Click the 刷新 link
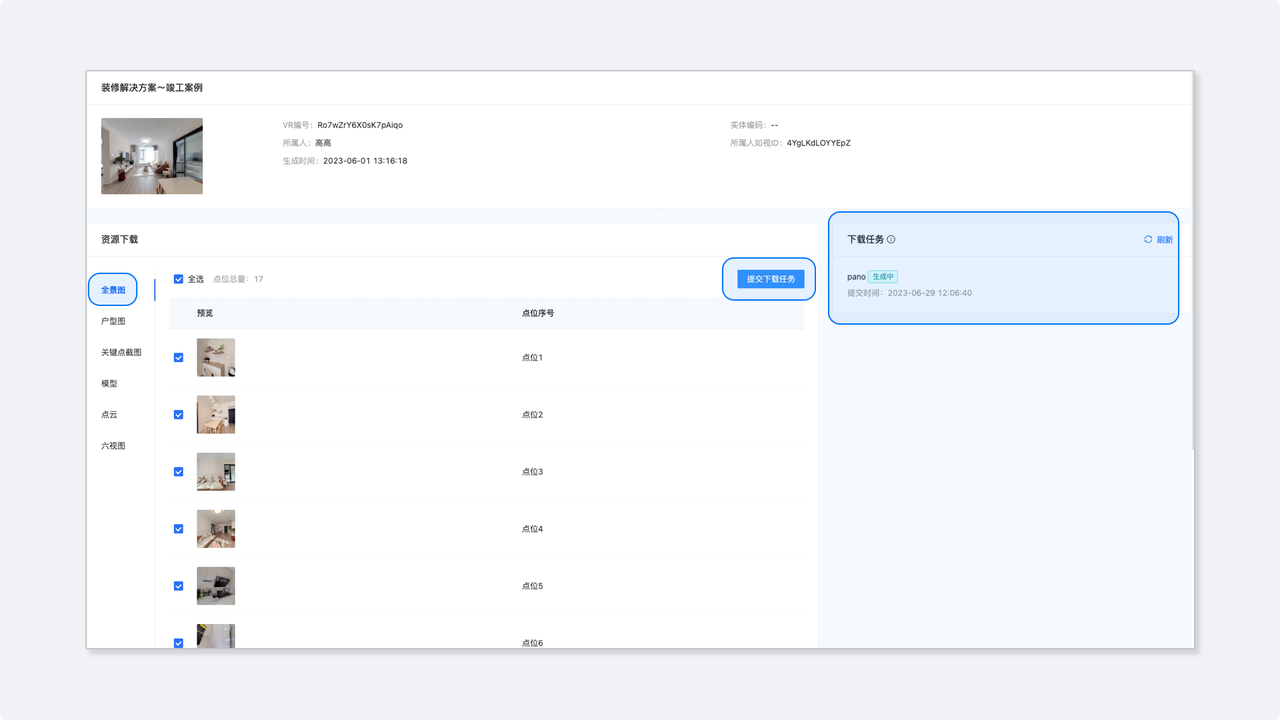1280x720 pixels. [x=1165, y=240]
